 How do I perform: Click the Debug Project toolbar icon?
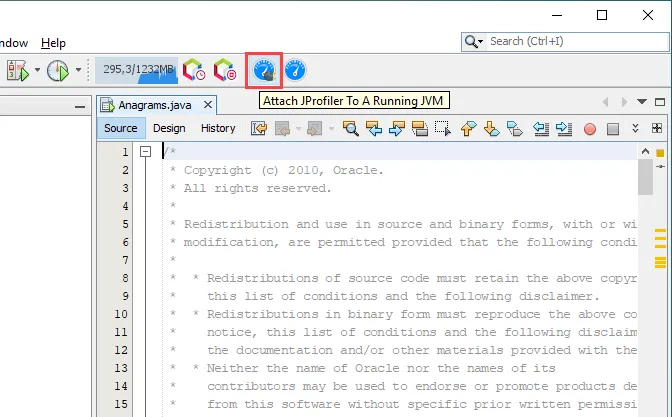point(18,70)
